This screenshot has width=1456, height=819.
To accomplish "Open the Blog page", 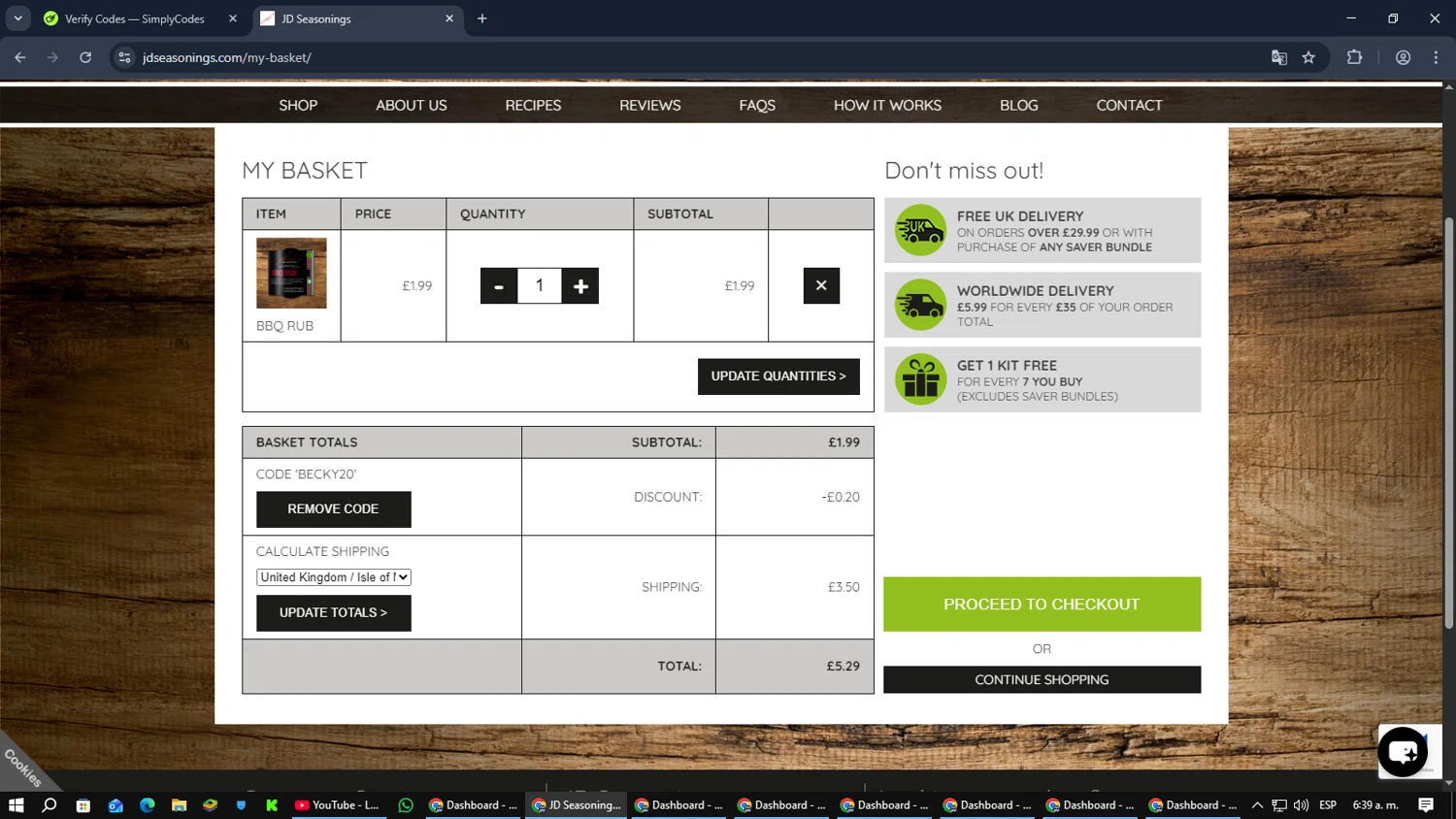I will coord(1019,105).
